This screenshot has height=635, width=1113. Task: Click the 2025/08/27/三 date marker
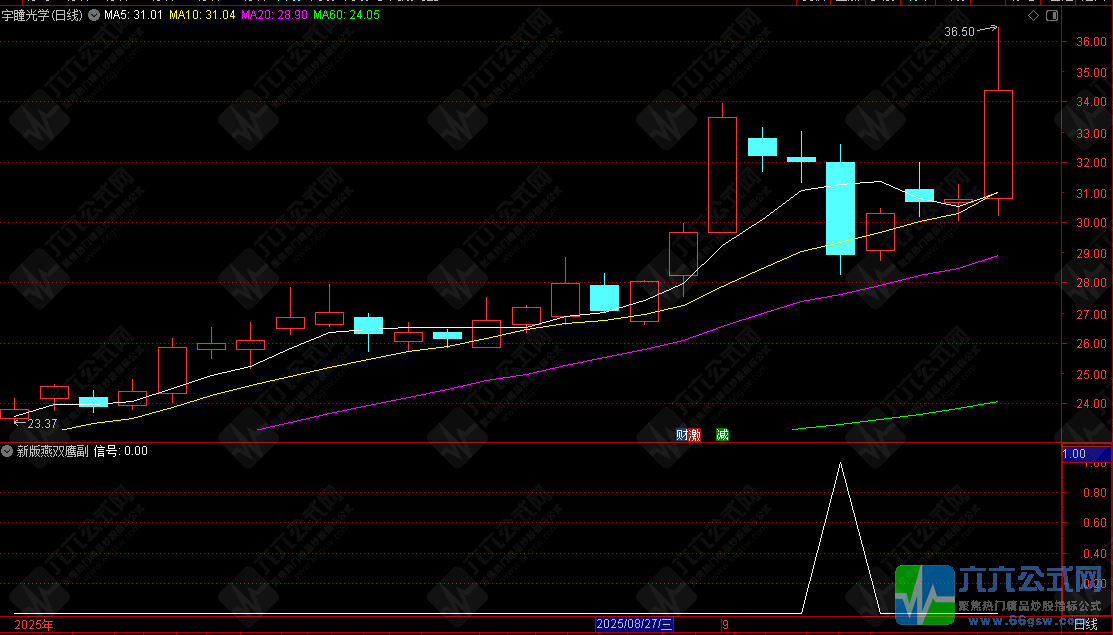[x=634, y=624]
